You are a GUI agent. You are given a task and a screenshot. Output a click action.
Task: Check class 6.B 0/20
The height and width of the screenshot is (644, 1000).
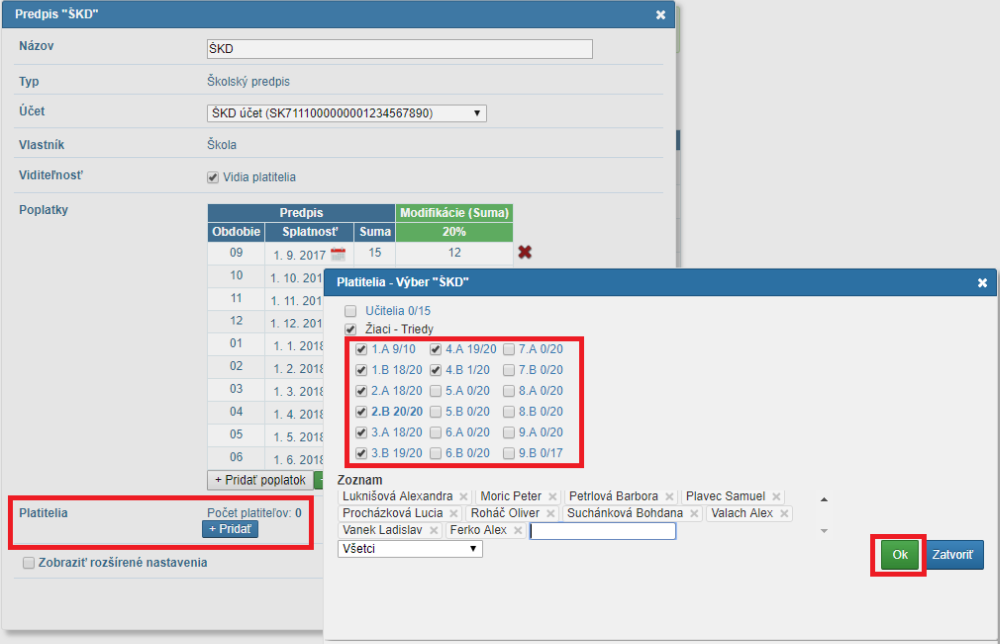pyautogui.click(x=436, y=453)
